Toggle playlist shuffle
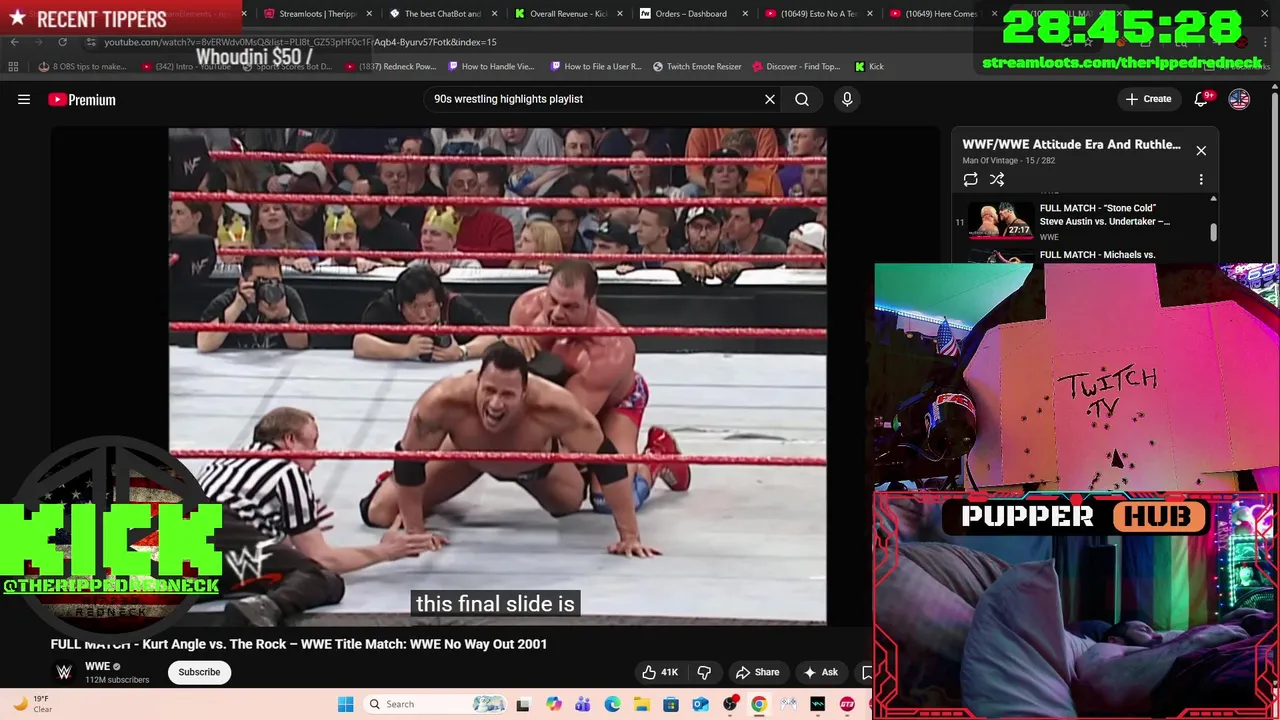 point(997,179)
